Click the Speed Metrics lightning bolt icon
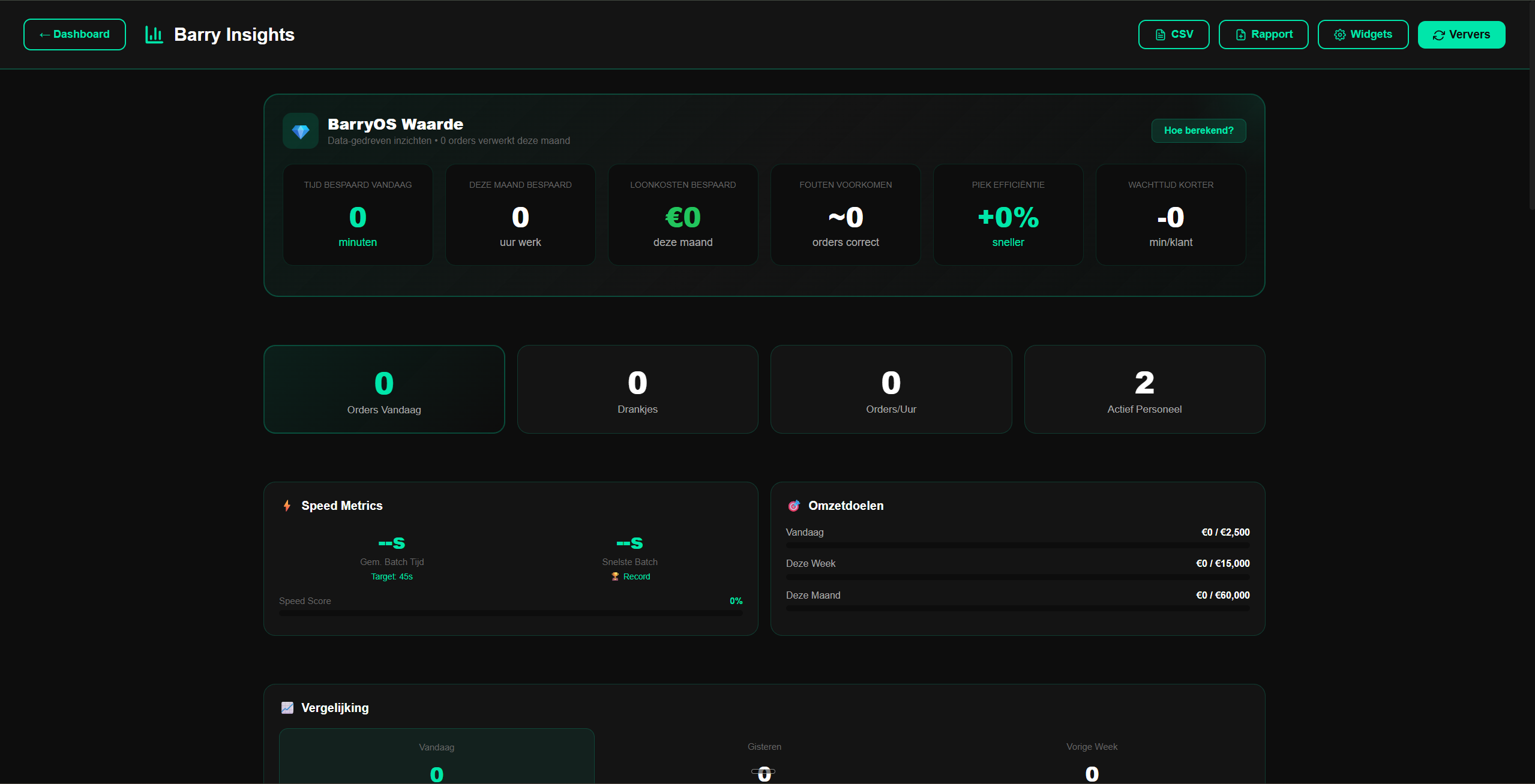This screenshot has width=1535, height=784. click(287, 506)
